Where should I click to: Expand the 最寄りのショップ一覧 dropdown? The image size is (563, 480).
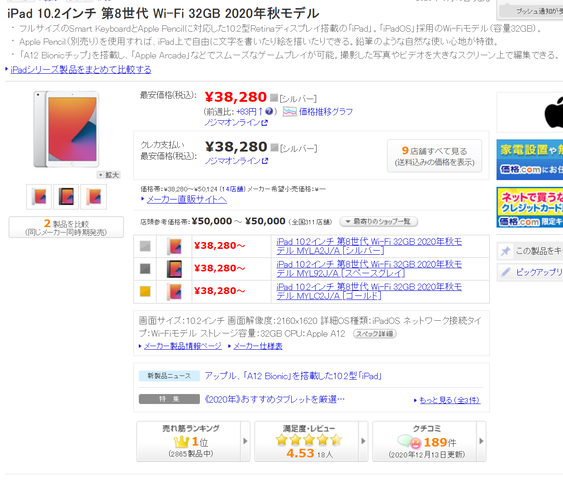pyautogui.click(x=378, y=222)
